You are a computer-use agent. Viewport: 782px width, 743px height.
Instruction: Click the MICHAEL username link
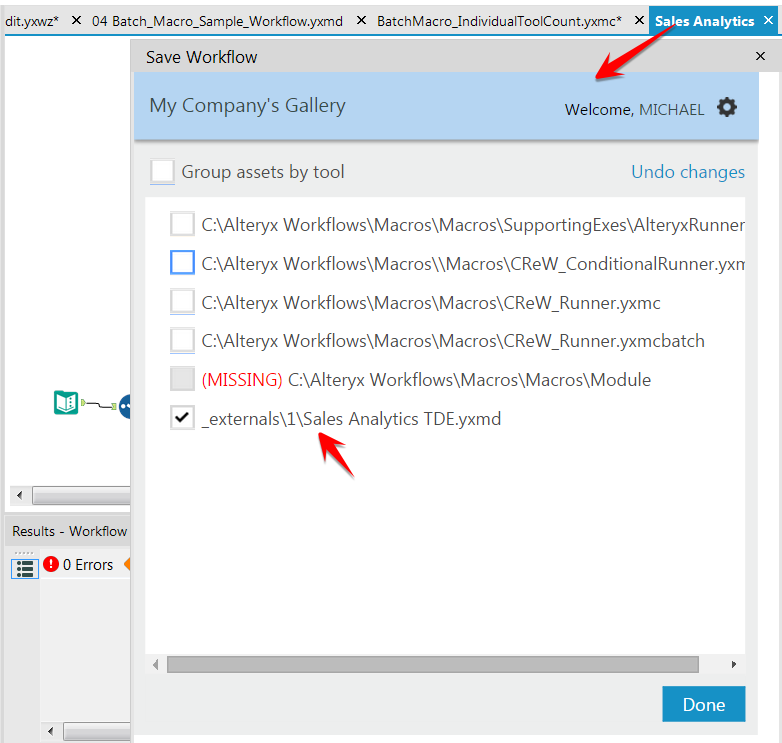coord(671,110)
